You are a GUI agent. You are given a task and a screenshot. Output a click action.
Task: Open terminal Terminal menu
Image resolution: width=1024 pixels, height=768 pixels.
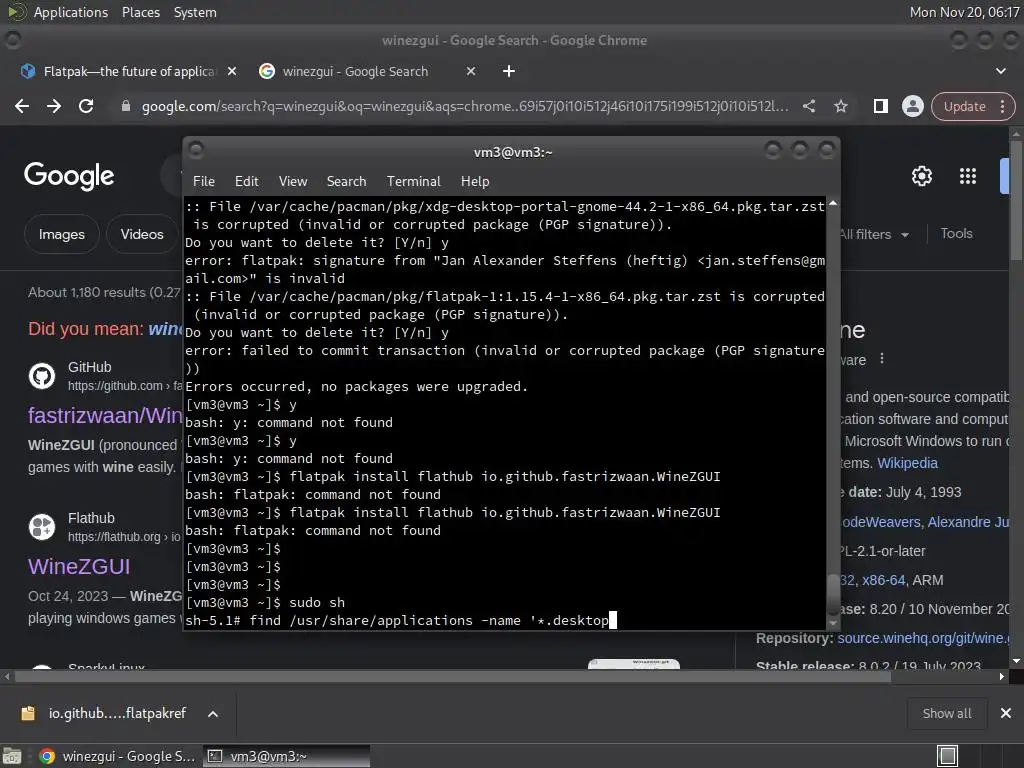point(413,181)
